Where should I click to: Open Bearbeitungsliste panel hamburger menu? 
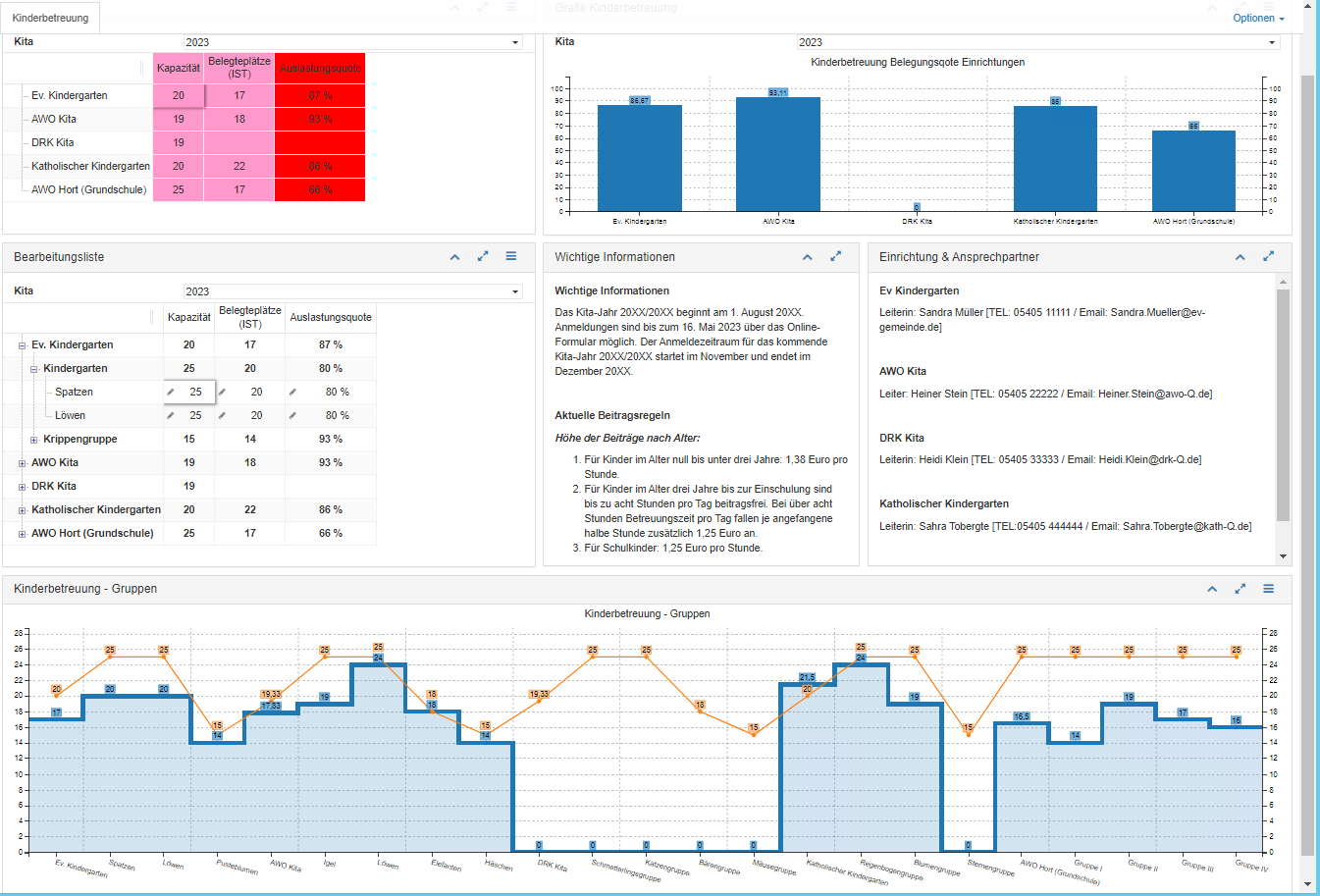(x=511, y=256)
